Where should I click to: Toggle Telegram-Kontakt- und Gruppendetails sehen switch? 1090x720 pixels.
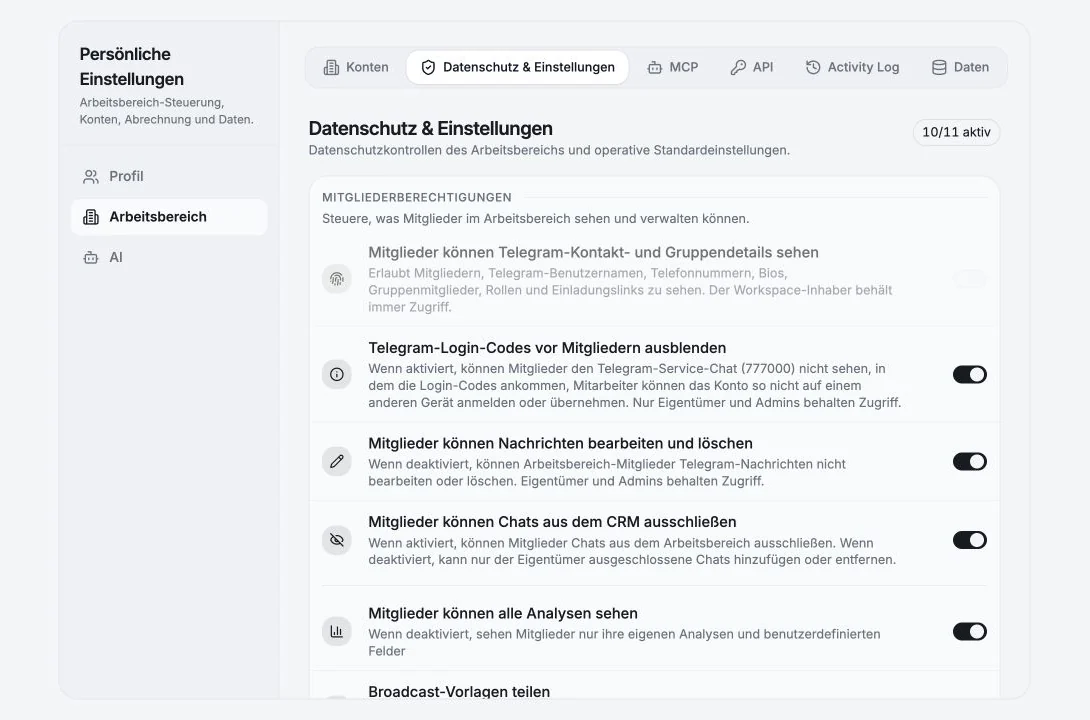(x=970, y=279)
